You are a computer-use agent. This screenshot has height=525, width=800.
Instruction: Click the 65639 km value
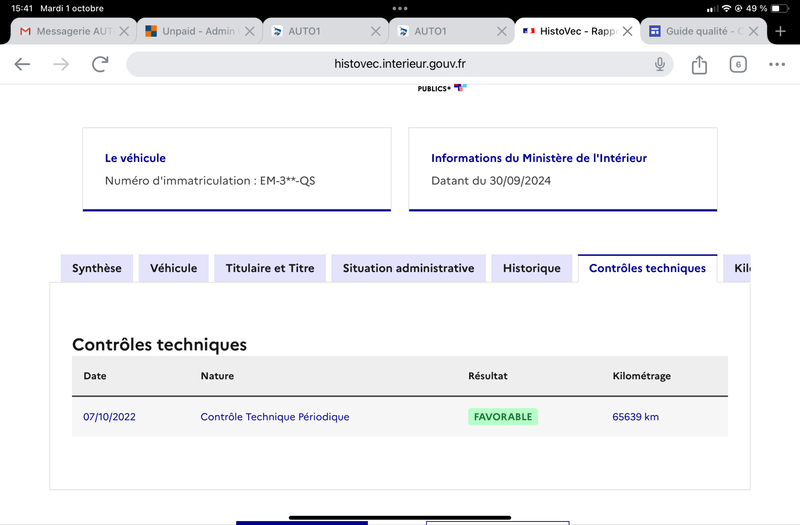coord(635,417)
